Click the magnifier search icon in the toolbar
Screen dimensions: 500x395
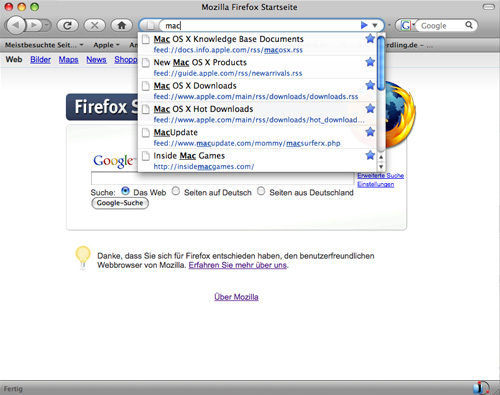469,25
